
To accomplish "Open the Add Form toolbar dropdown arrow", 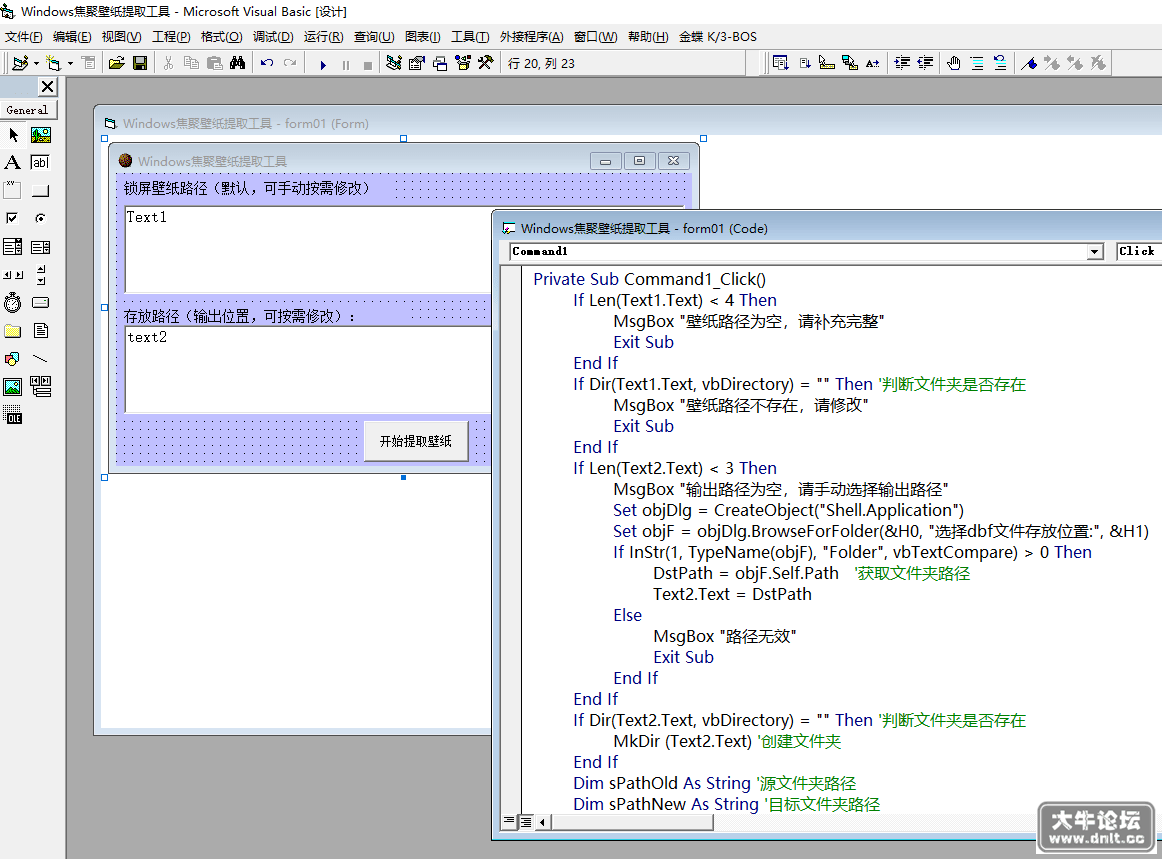I will (70, 64).
